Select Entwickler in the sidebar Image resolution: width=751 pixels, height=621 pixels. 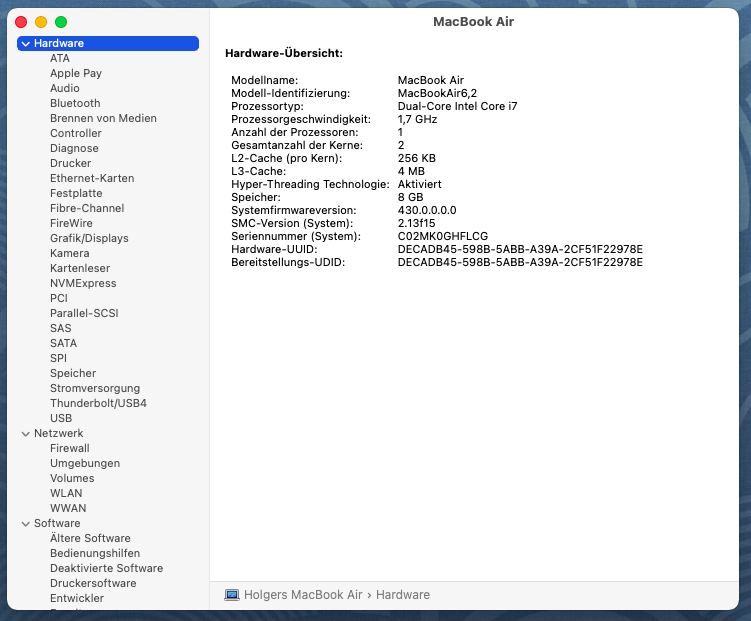tap(77, 598)
